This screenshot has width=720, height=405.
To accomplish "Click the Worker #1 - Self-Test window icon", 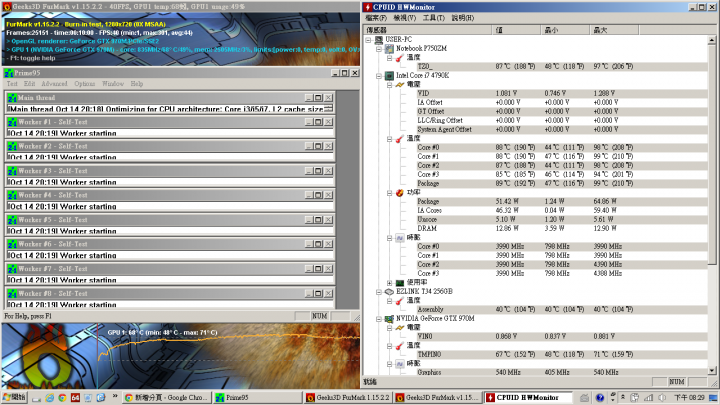I will pos(12,122).
